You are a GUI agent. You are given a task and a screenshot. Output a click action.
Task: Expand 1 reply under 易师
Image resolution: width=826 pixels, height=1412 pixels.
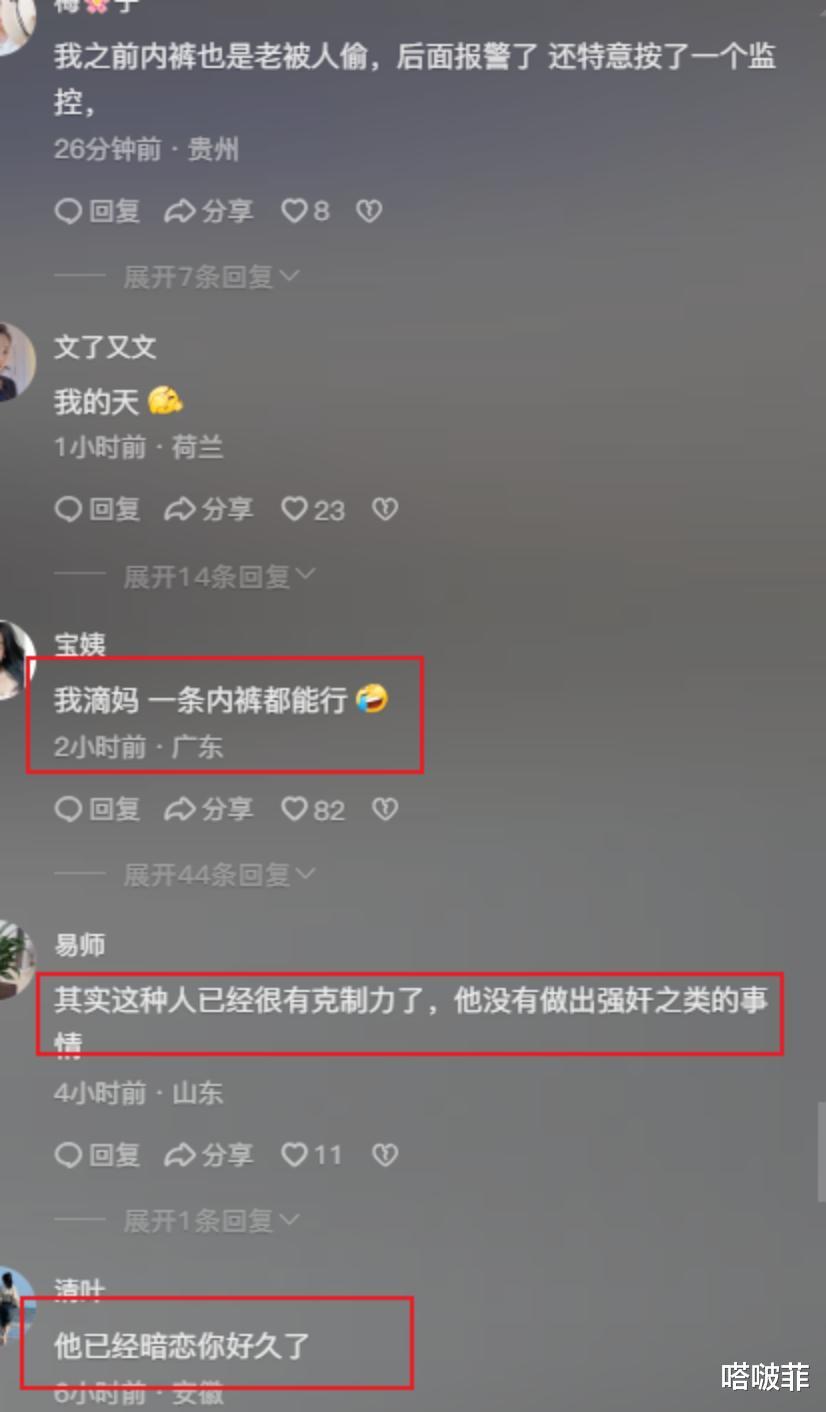tap(211, 1220)
